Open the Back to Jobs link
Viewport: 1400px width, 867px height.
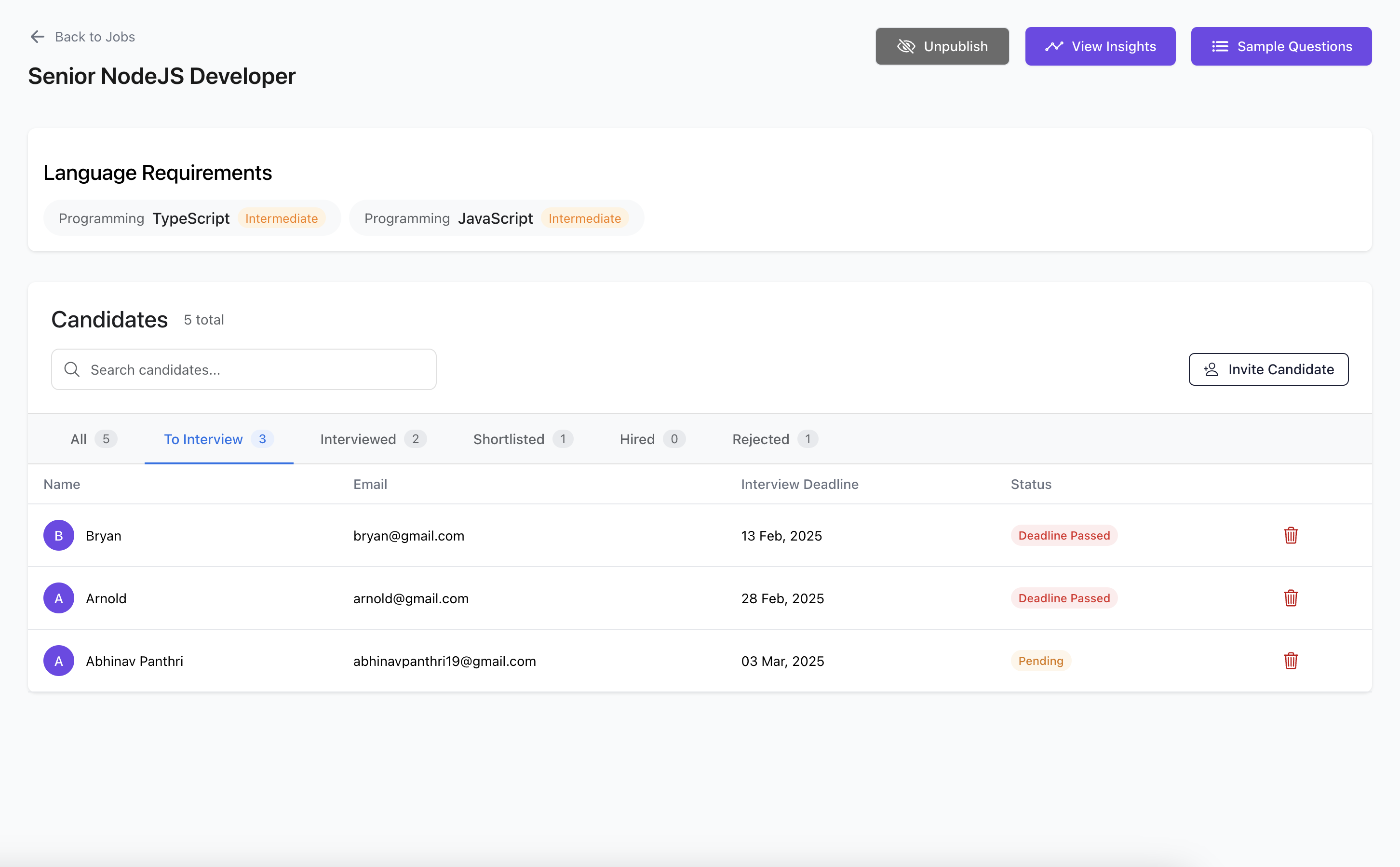94,37
